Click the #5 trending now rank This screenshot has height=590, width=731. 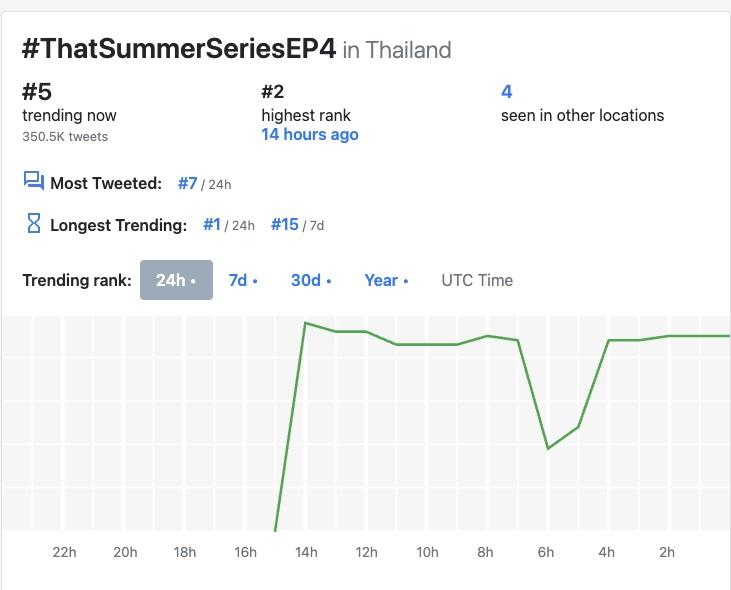(37, 92)
